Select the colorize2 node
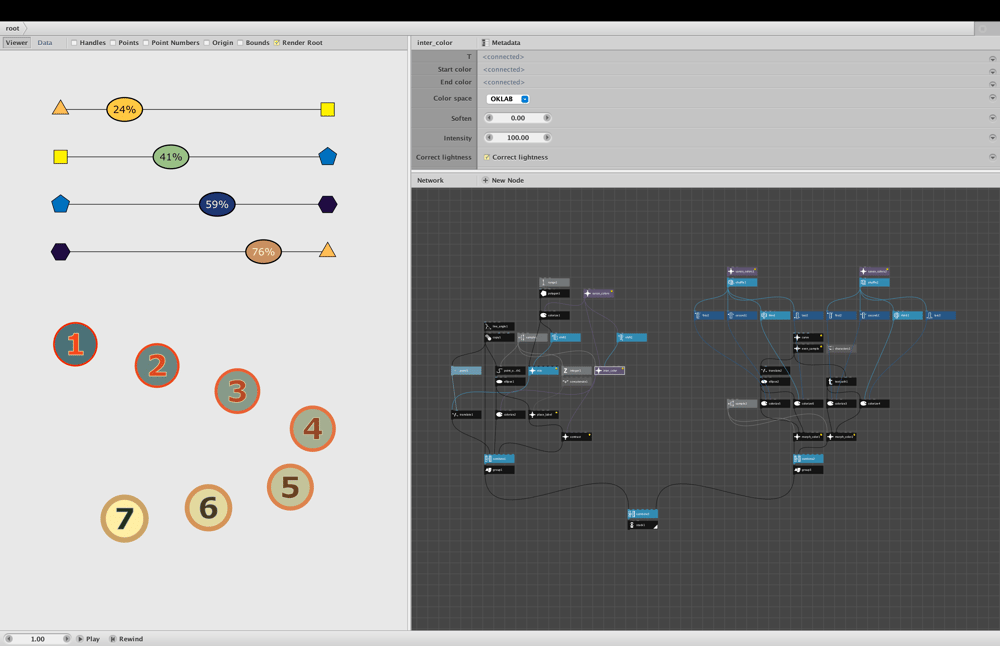The width and height of the screenshot is (1000, 646). 510,415
